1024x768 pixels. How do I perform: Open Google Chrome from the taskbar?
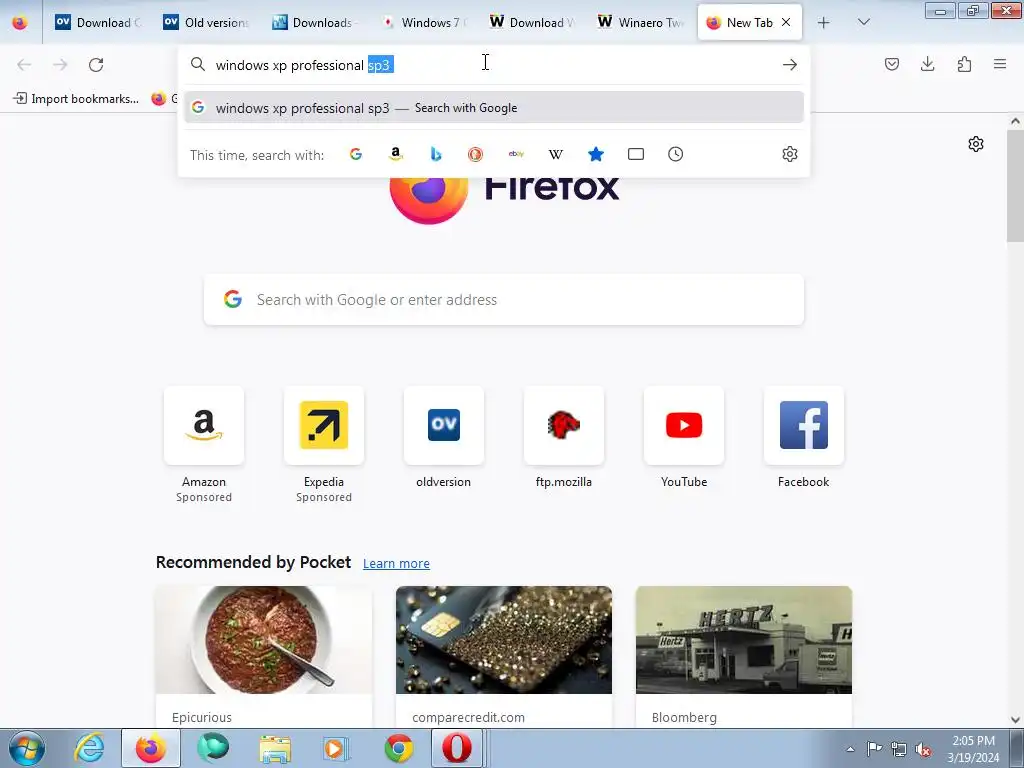pyautogui.click(x=398, y=748)
